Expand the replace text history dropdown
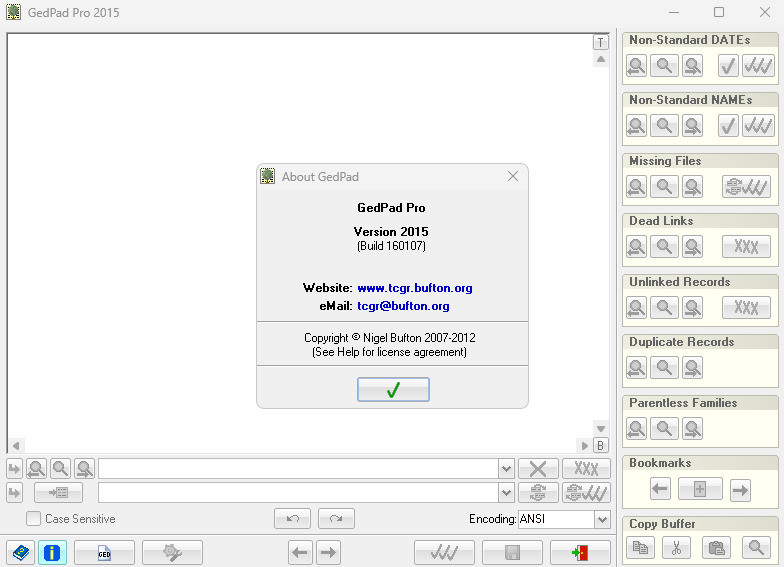The image size is (784, 567). click(506, 493)
